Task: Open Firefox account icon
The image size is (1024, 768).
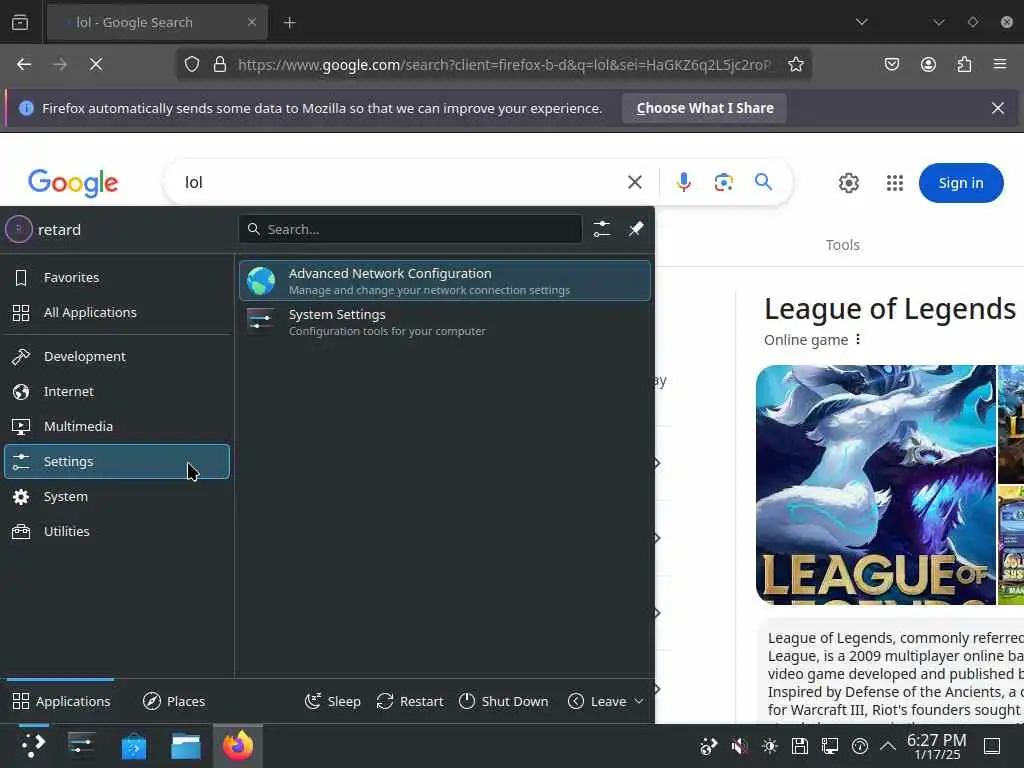Action: click(x=928, y=64)
